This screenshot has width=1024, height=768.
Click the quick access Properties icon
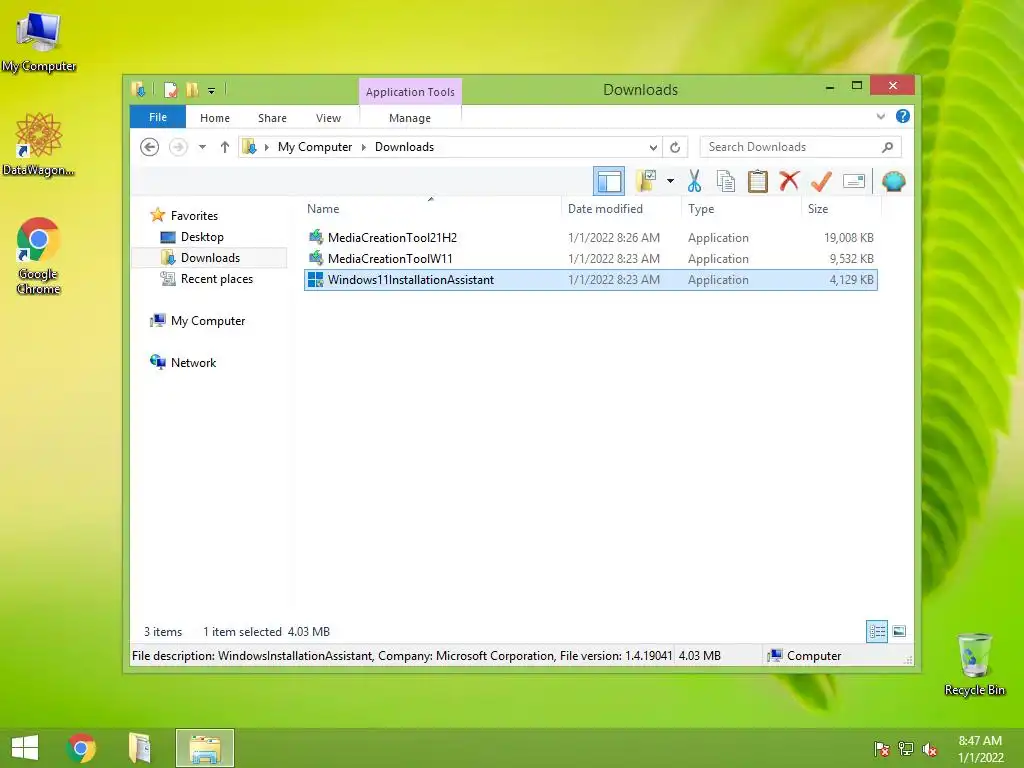click(x=171, y=89)
